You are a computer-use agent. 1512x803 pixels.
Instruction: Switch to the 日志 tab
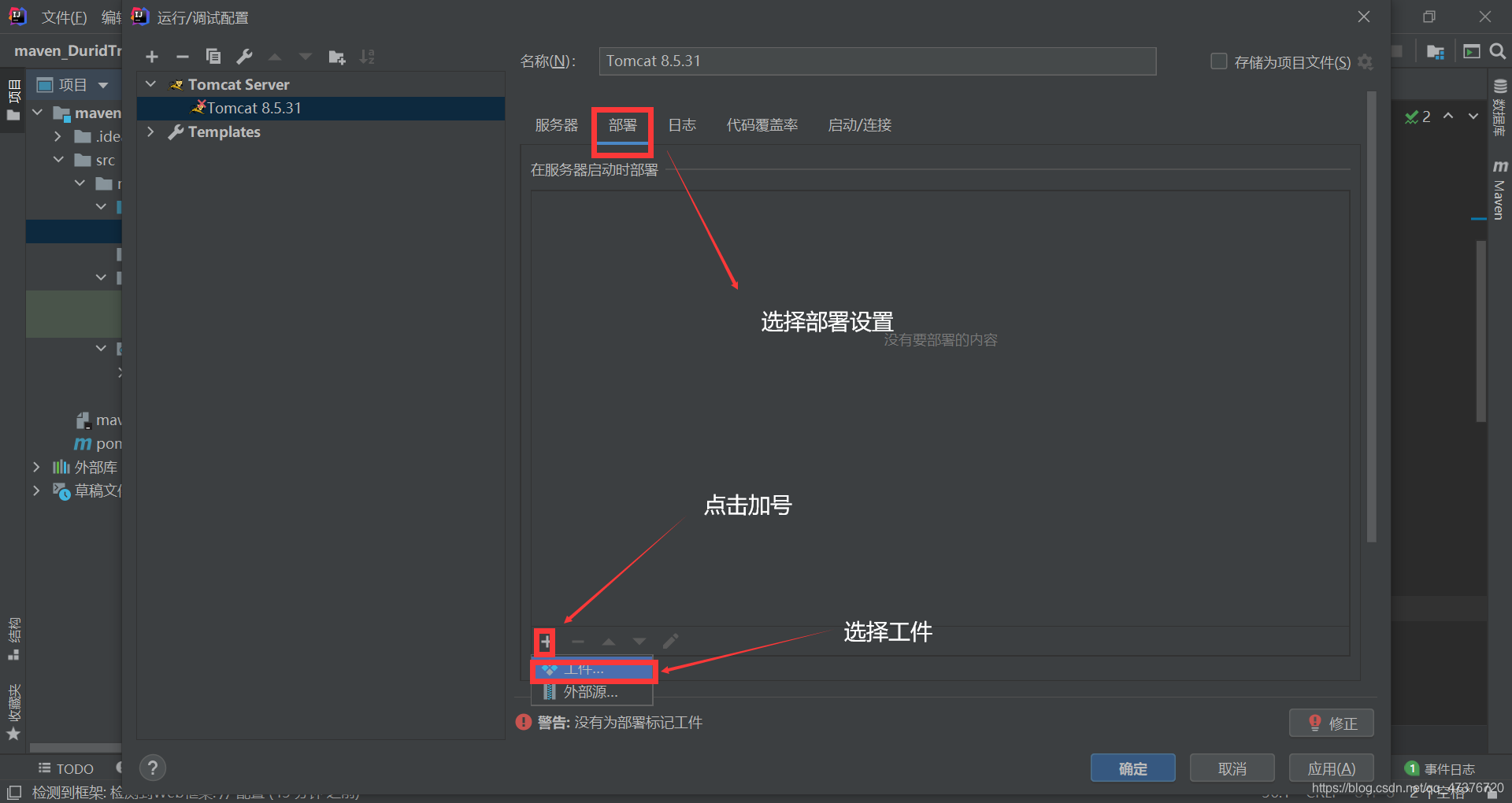pos(682,125)
